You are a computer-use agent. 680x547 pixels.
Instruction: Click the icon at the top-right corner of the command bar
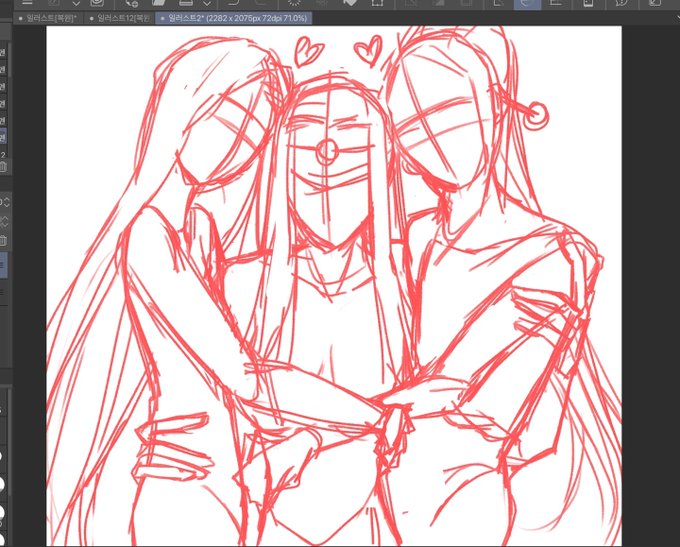pos(655,3)
